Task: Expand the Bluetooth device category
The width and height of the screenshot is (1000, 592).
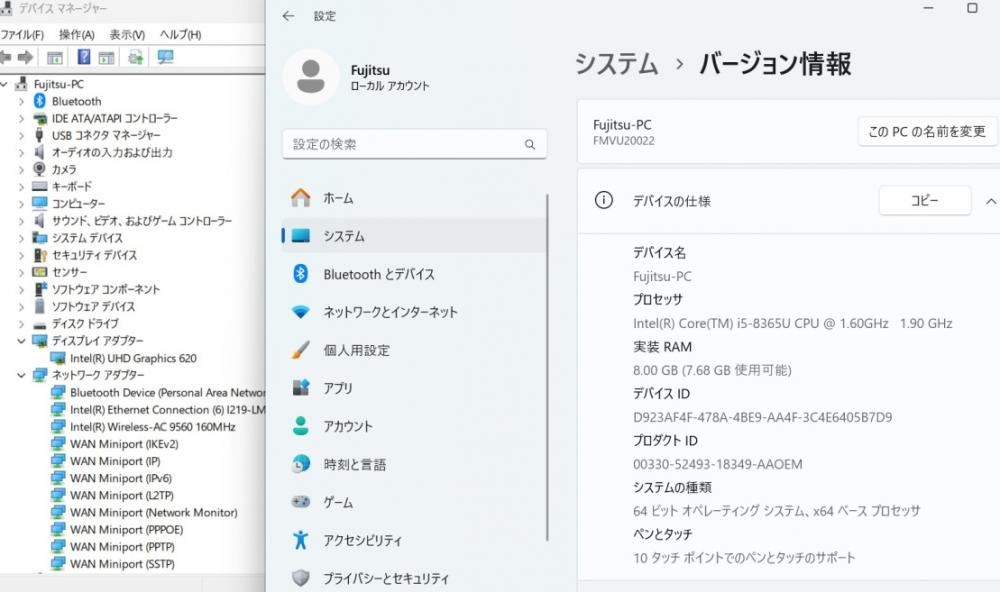Action: pos(22,101)
